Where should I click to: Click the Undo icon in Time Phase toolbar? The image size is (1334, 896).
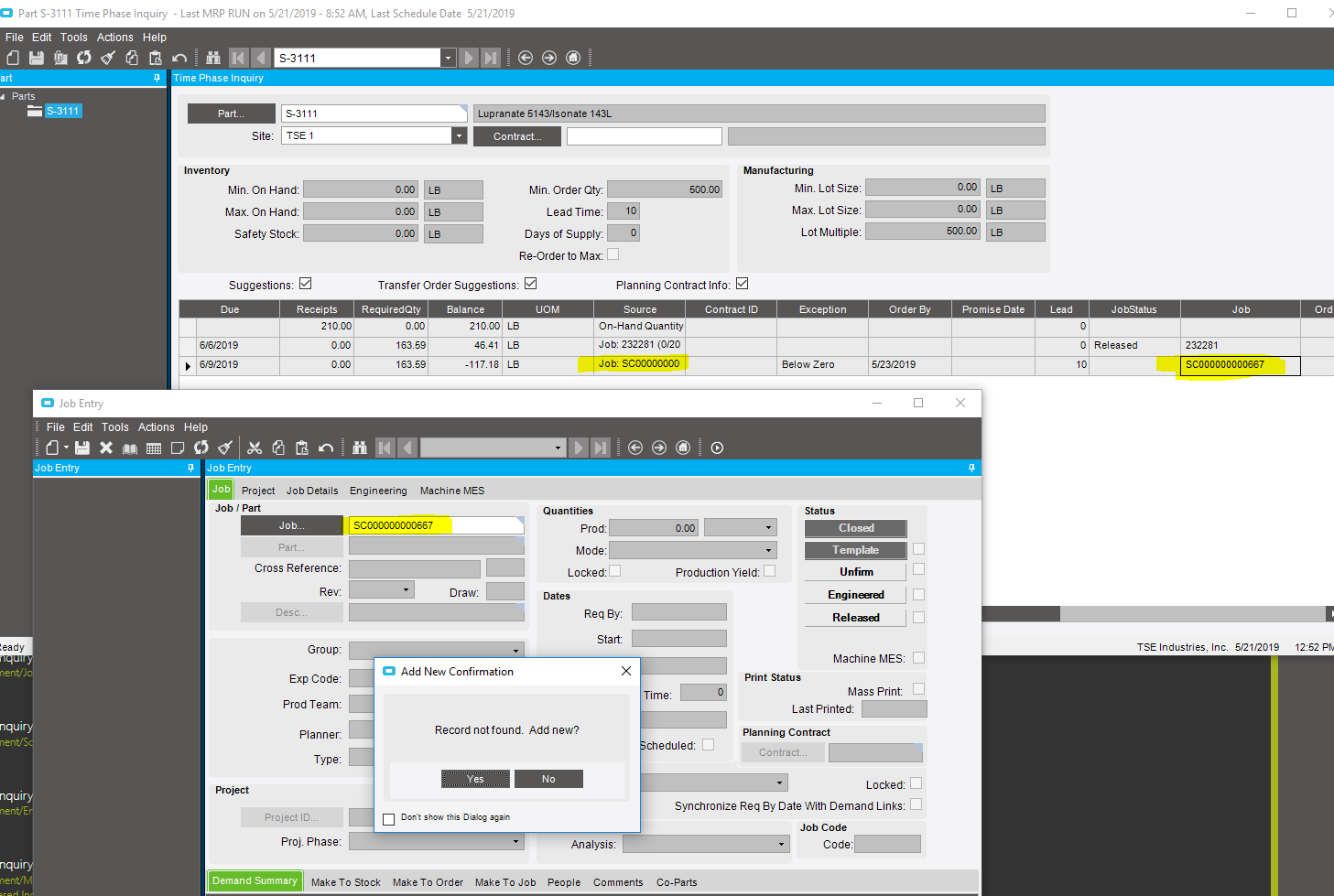point(179,58)
